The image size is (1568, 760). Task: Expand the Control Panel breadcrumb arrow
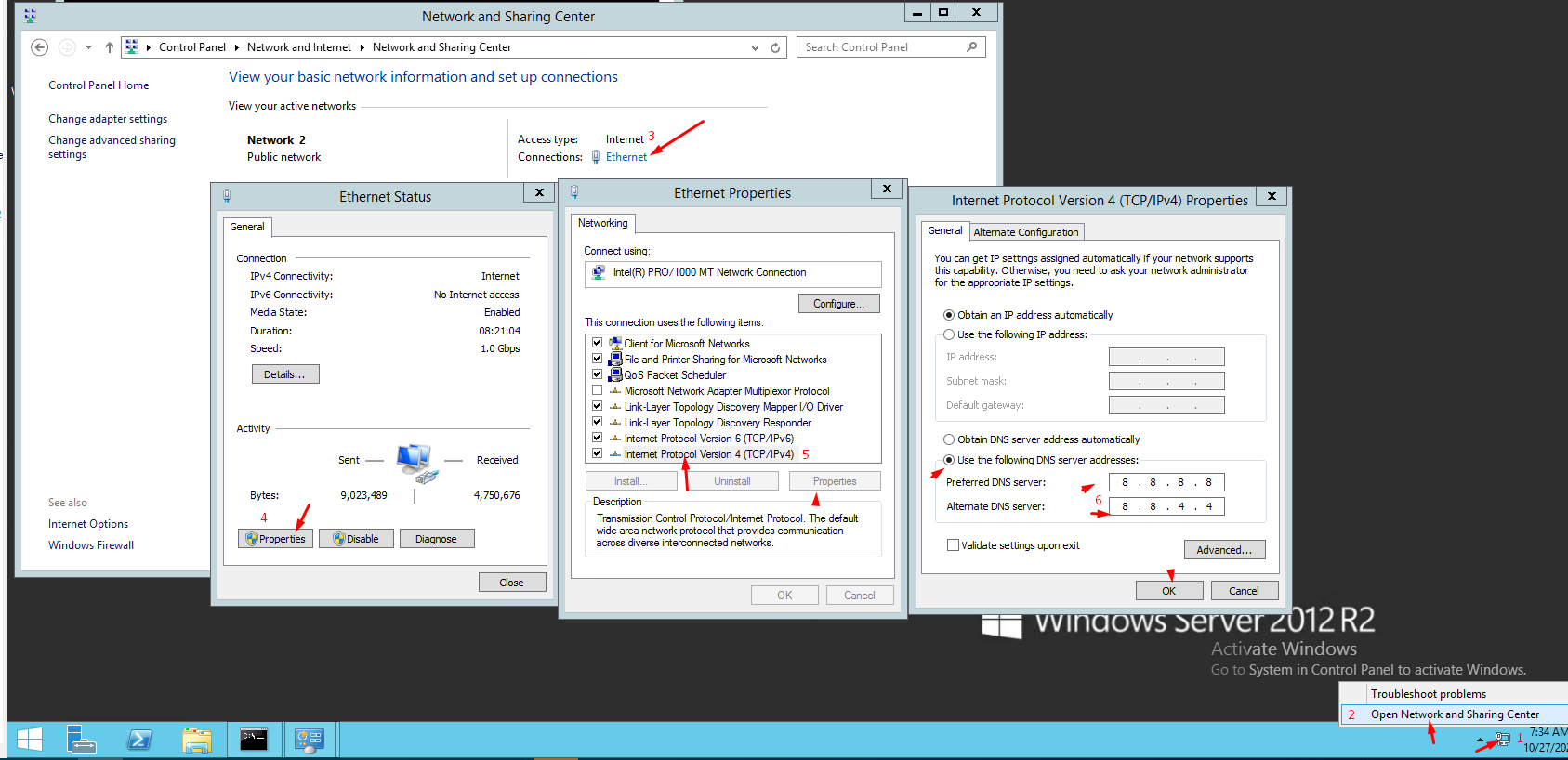pyautogui.click(x=236, y=47)
